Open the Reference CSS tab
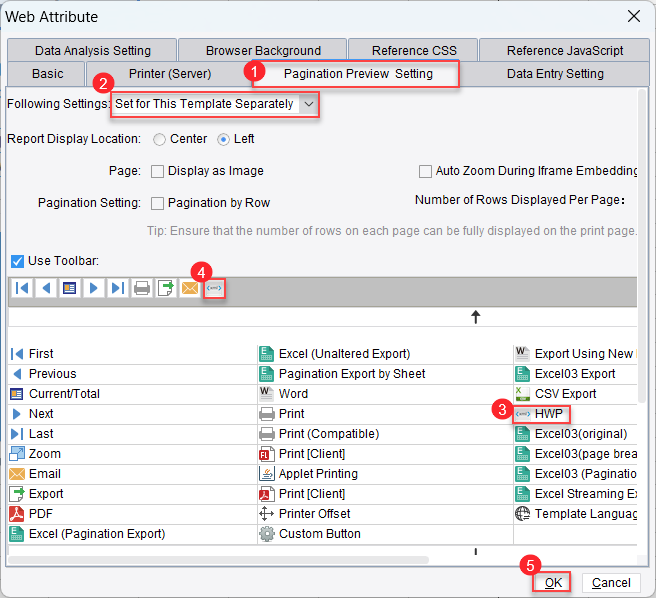Viewport: 656px width, 598px height. click(x=413, y=51)
